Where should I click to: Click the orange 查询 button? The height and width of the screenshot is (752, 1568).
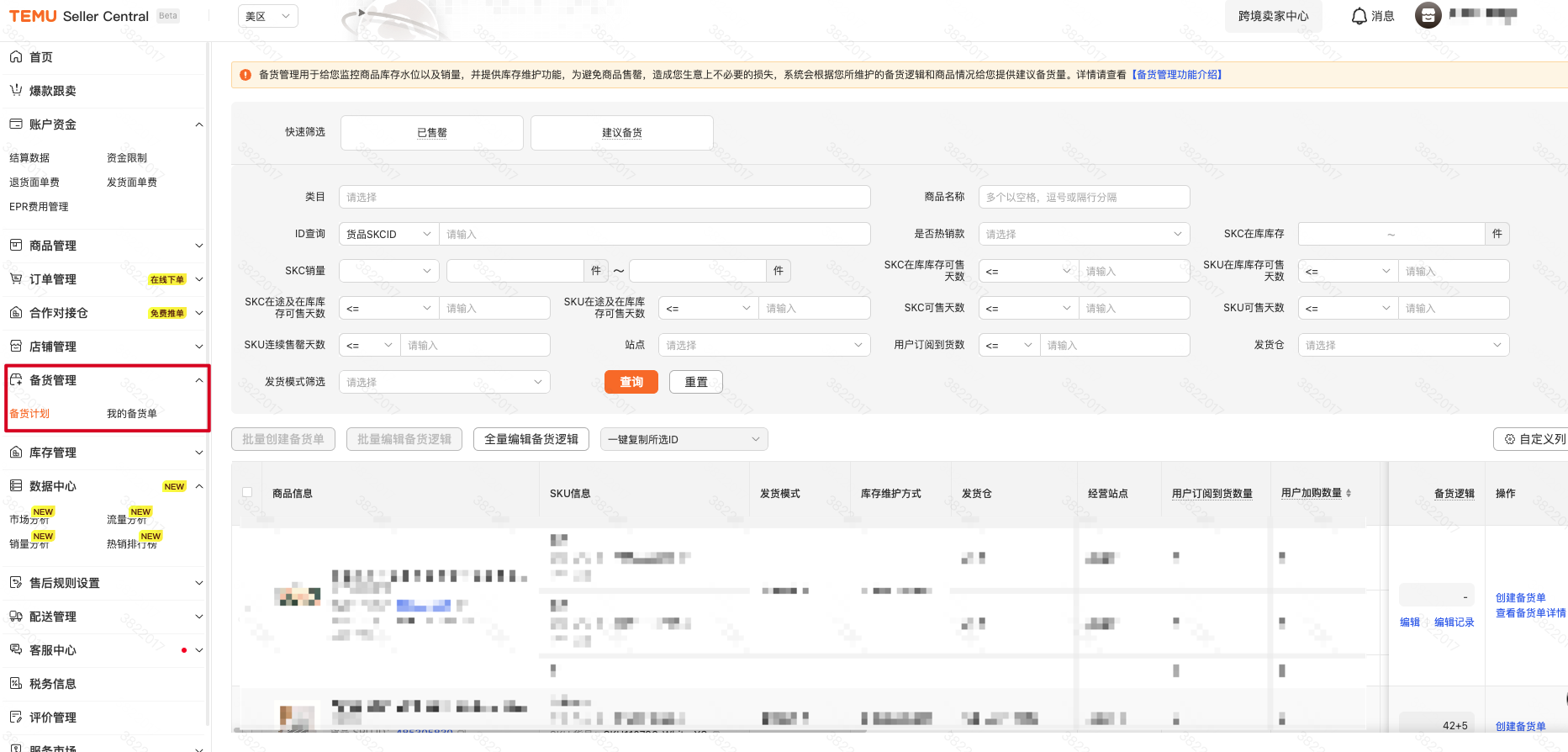(x=631, y=382)
